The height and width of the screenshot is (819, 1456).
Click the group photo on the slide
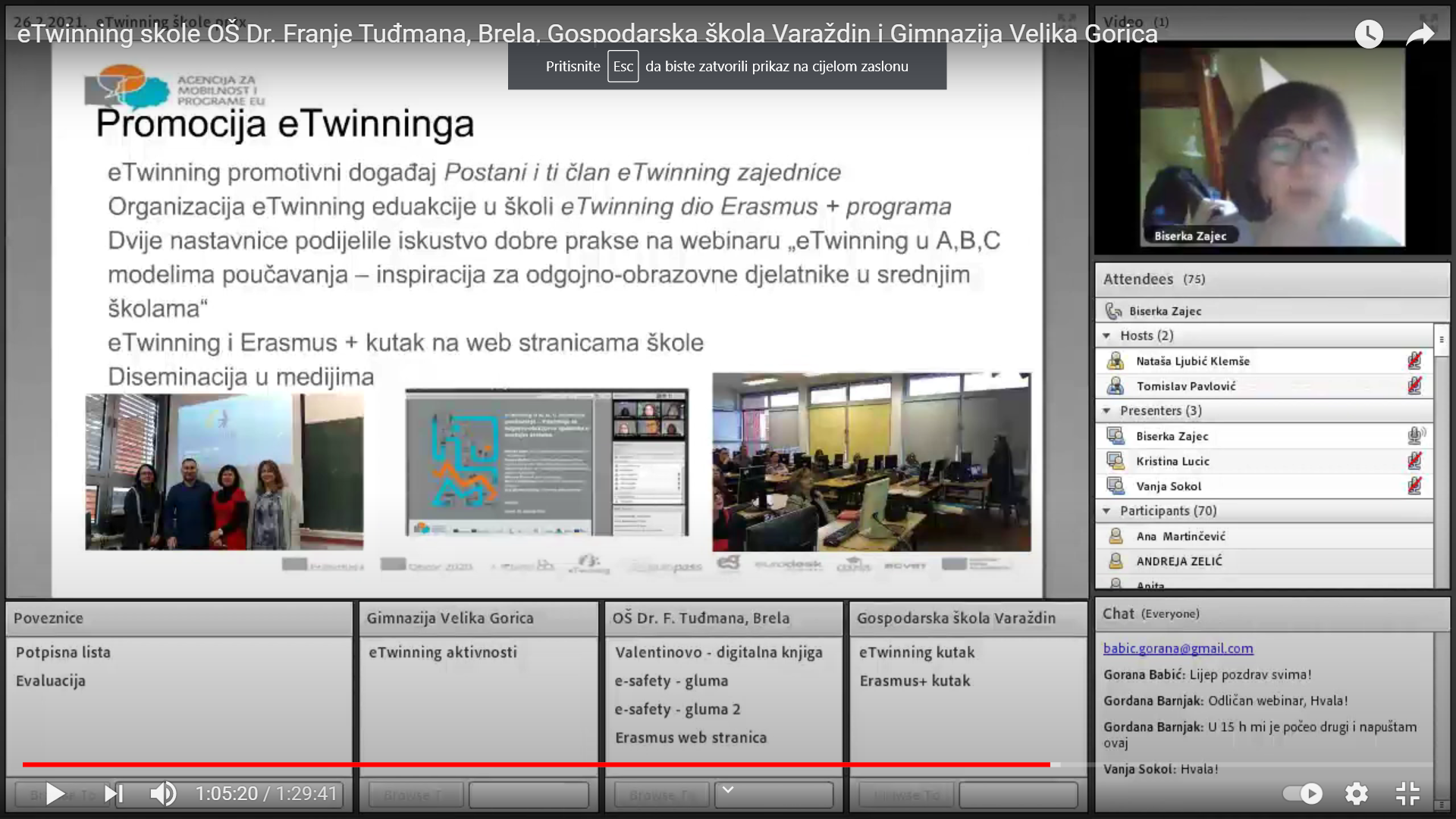pyautogui.click(x=224, y=472)
